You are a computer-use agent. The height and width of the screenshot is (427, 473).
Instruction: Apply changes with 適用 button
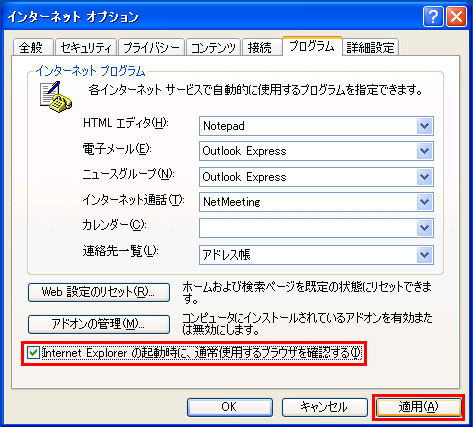[x=418, y=407]
